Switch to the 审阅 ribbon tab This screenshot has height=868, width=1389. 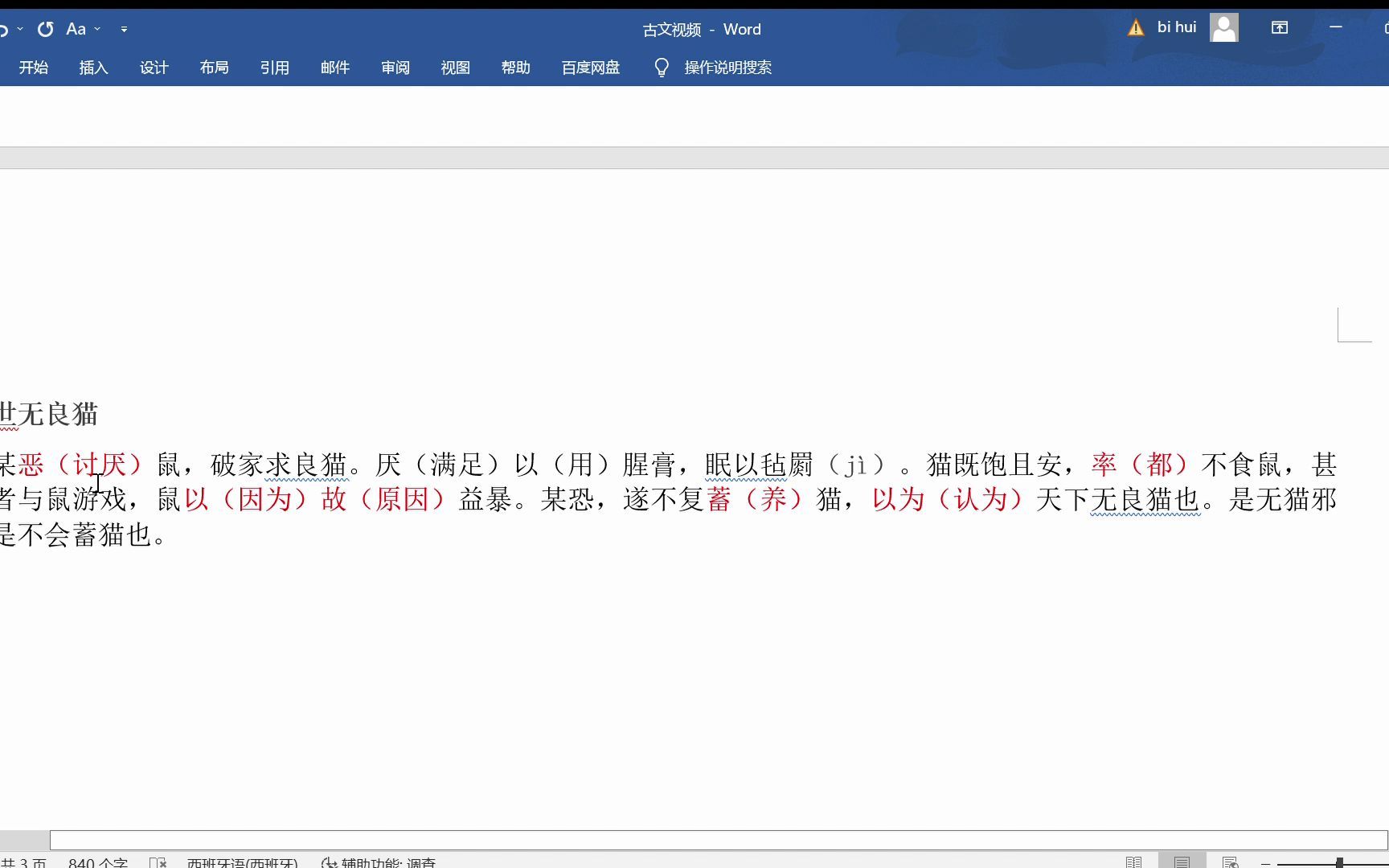[395, 68]
